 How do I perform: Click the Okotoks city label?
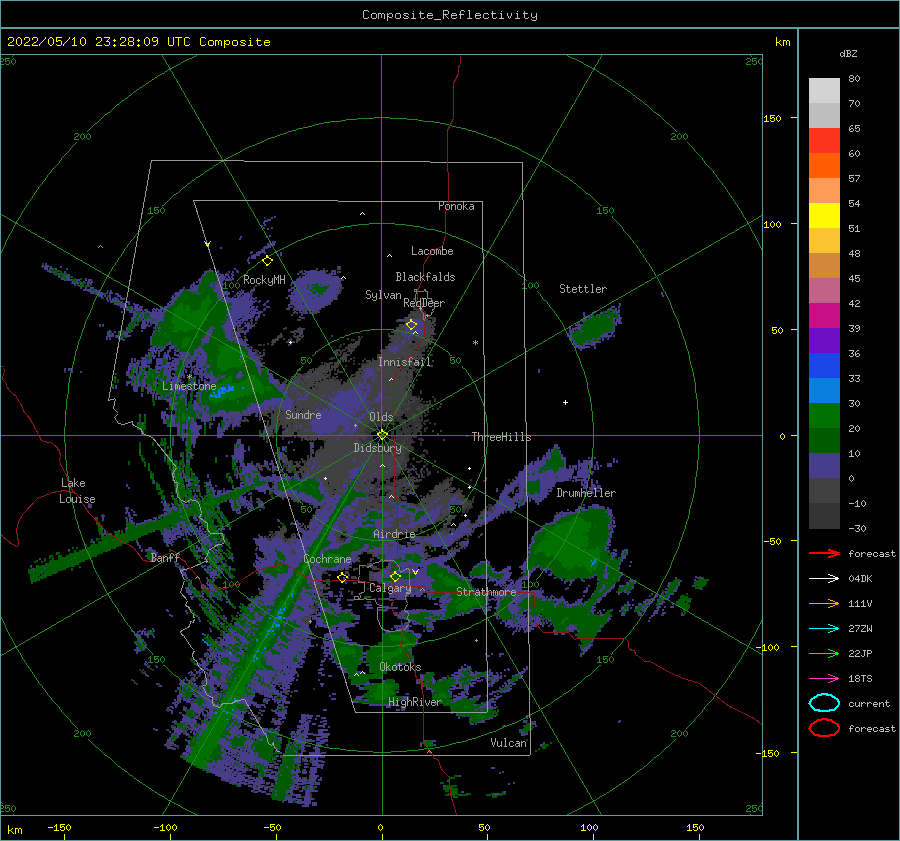(x=400, y=667)
